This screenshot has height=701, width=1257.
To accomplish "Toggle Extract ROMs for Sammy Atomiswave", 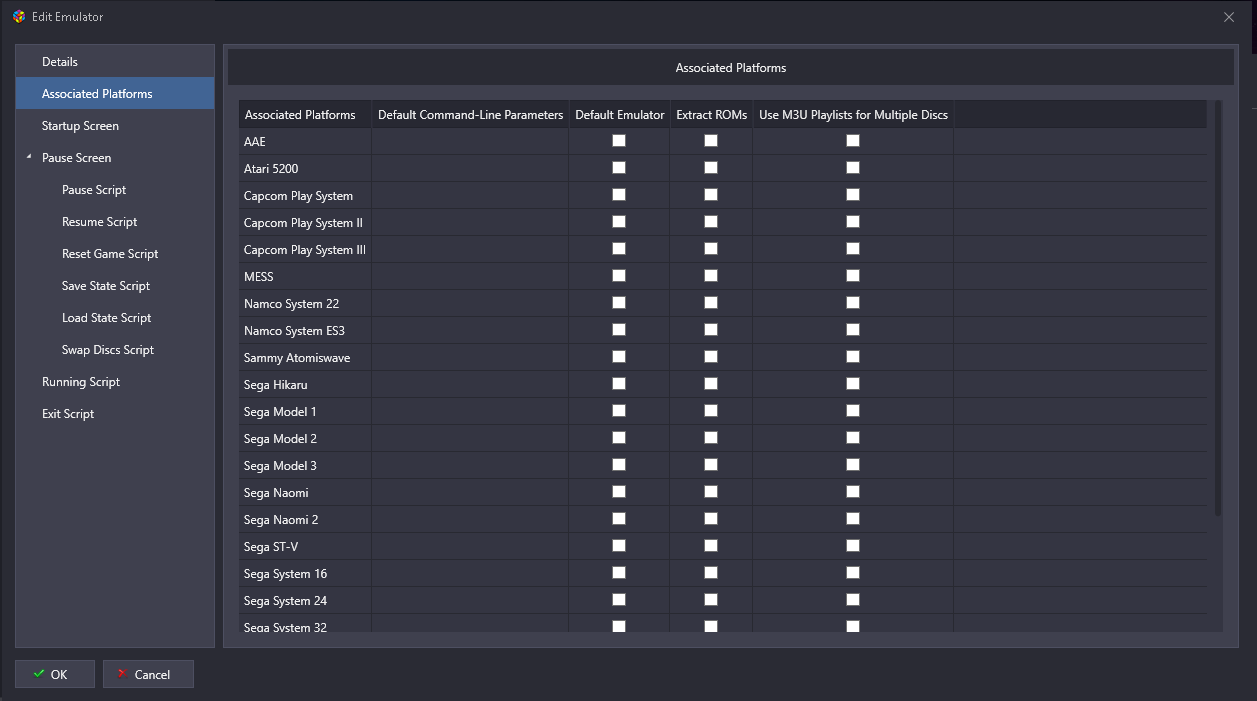I will click(711, 357).
